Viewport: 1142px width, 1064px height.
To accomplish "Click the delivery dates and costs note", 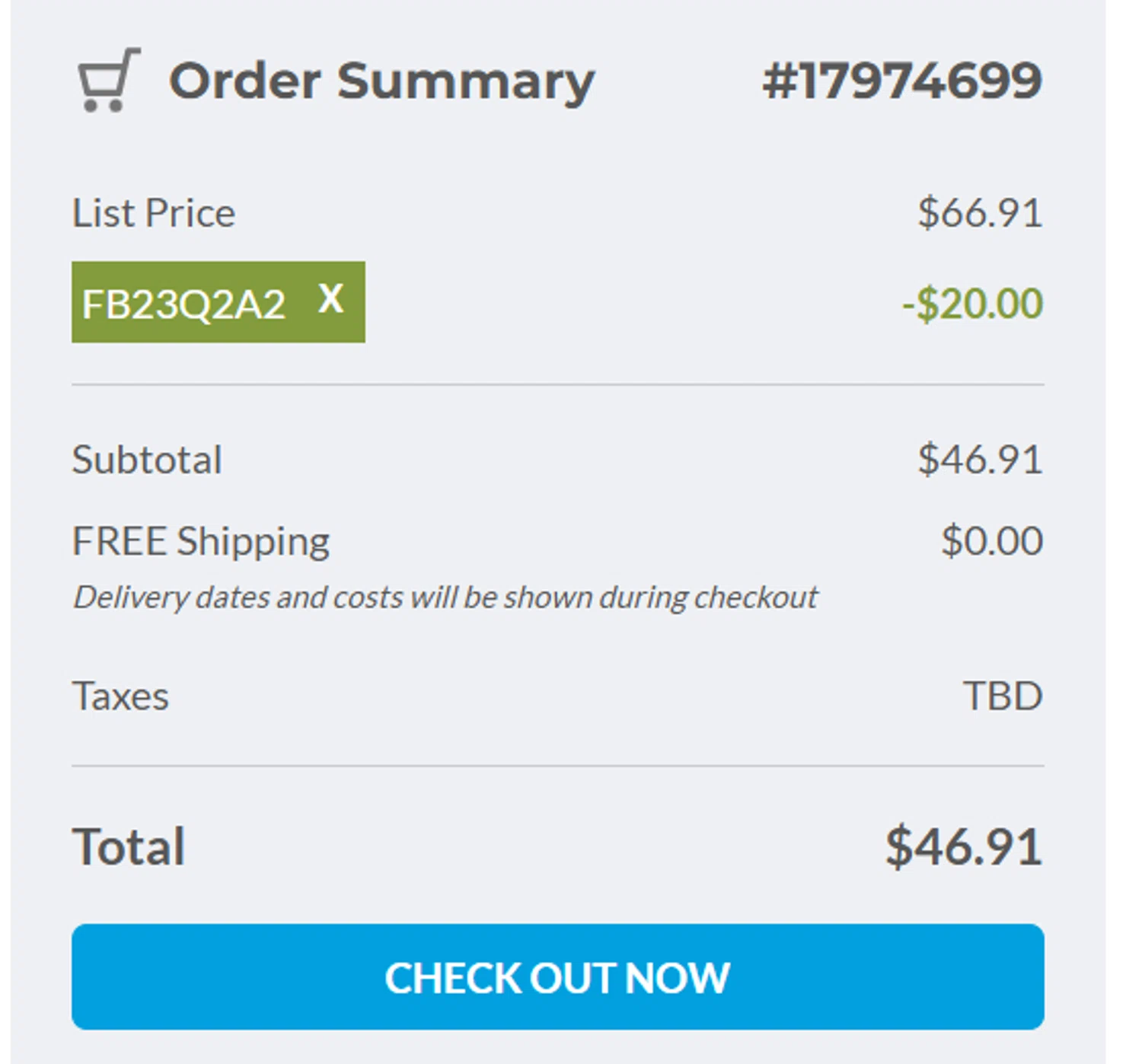I will (445, 597).
